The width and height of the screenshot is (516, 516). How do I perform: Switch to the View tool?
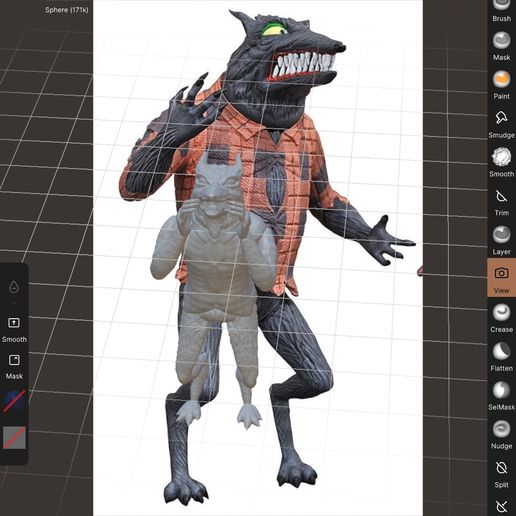501,278
